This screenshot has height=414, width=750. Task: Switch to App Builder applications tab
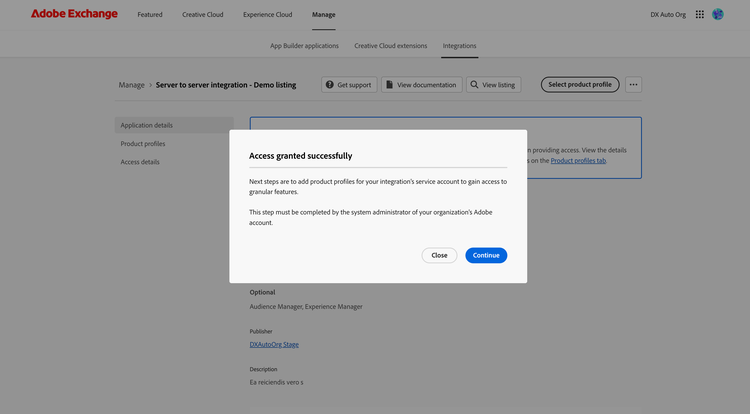(304, 46)
